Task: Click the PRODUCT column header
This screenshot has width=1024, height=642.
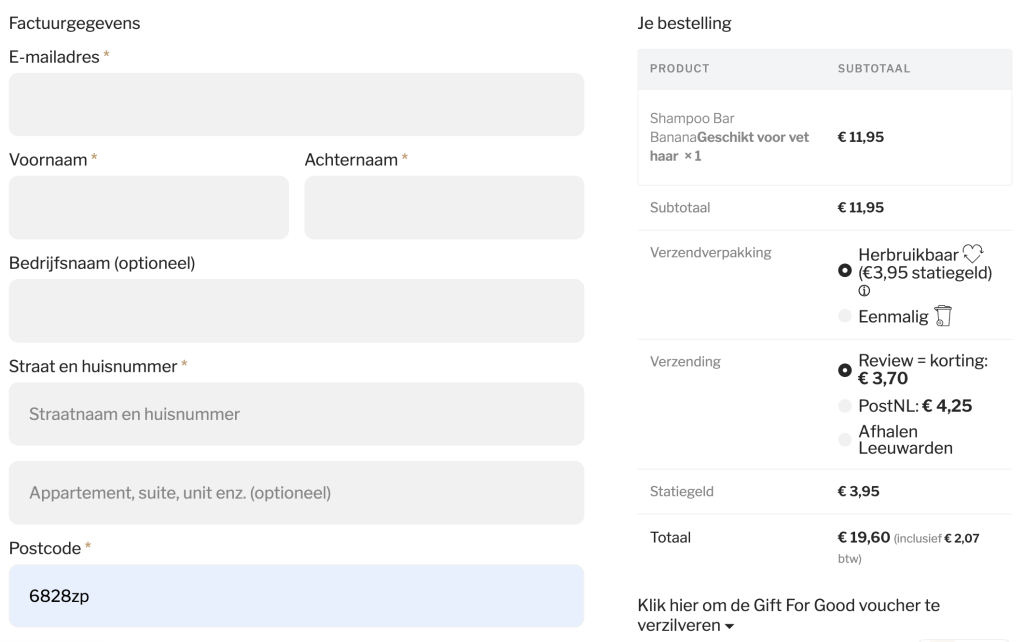Action: click(679, 69)
